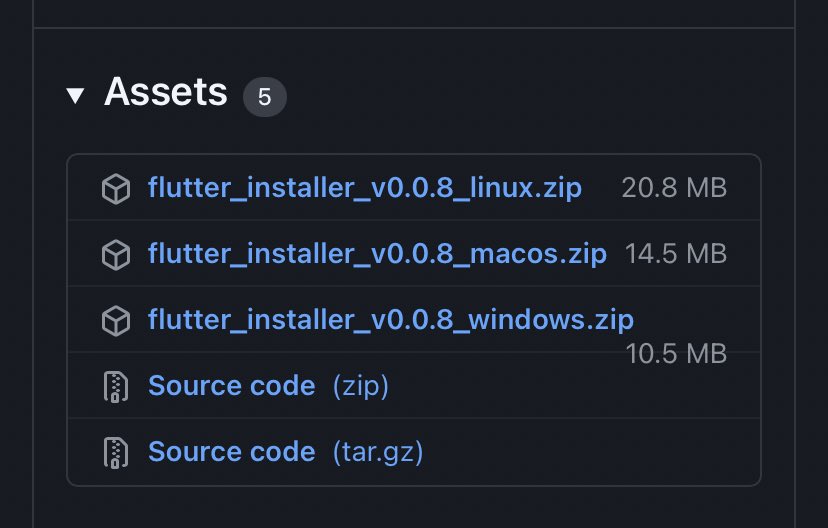This screenshot has width=828, height=528.
Task: Click package icon beside macos.zip asset
Action: point(116,254)
